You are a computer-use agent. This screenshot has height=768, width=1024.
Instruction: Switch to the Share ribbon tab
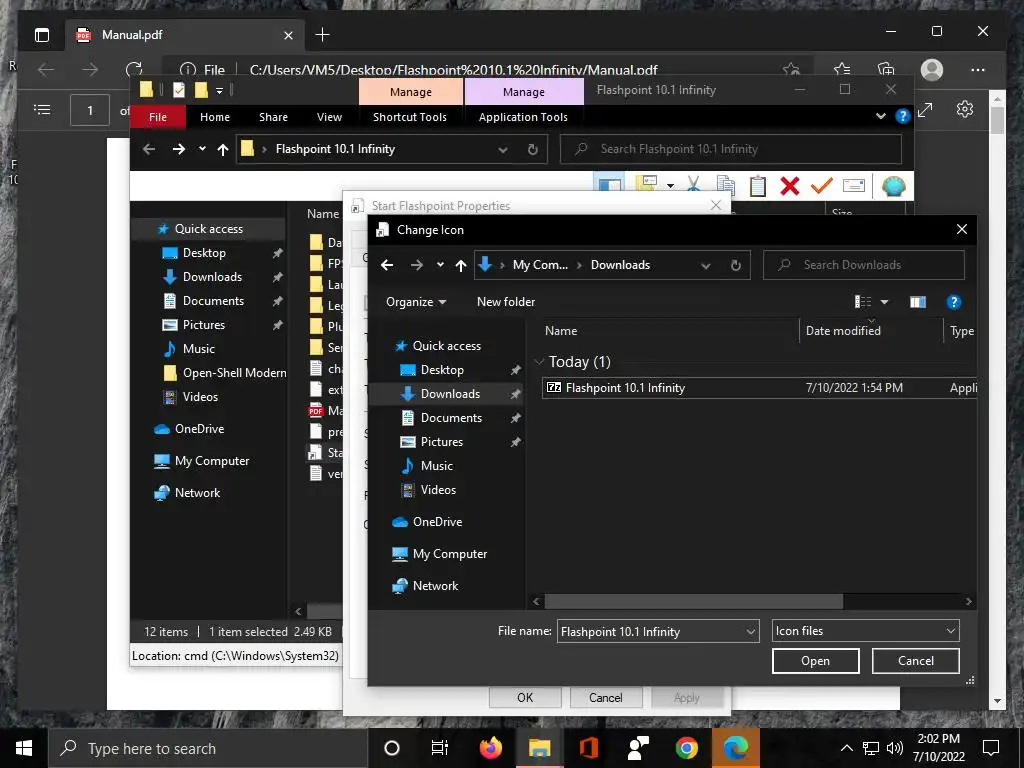[x=273, y=117]
